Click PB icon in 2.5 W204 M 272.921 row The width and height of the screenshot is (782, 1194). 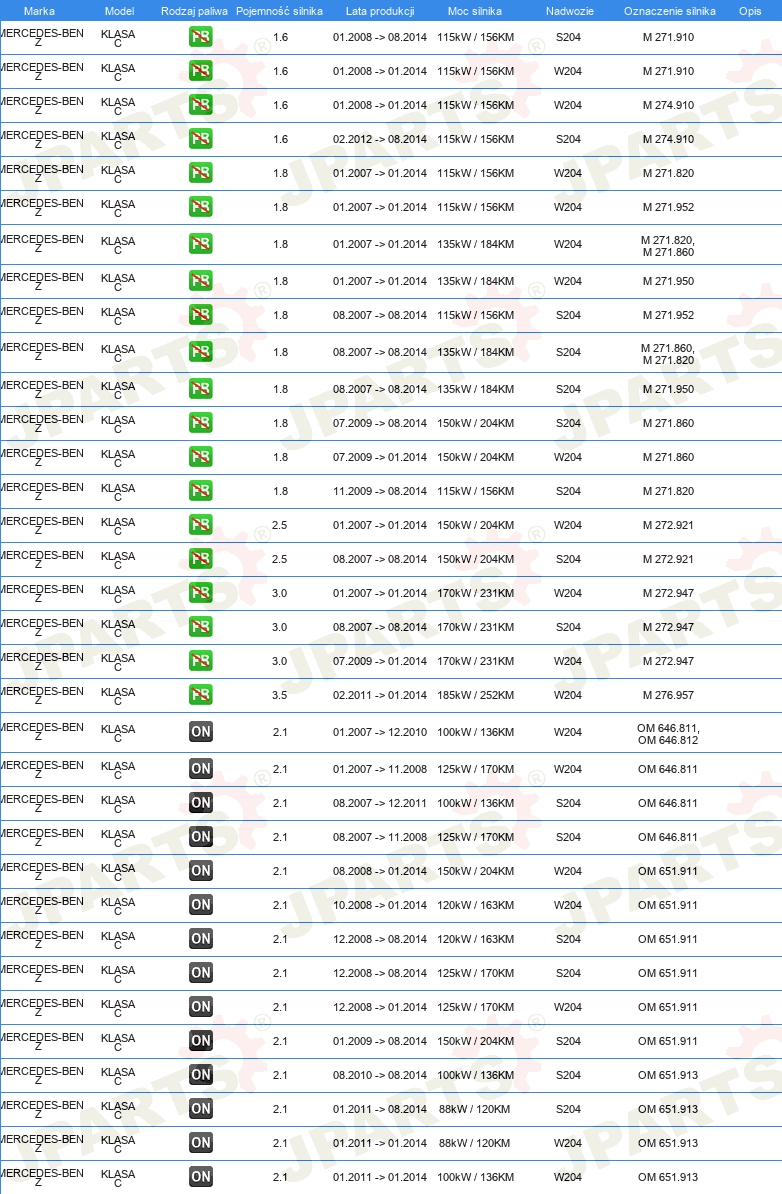200,525
